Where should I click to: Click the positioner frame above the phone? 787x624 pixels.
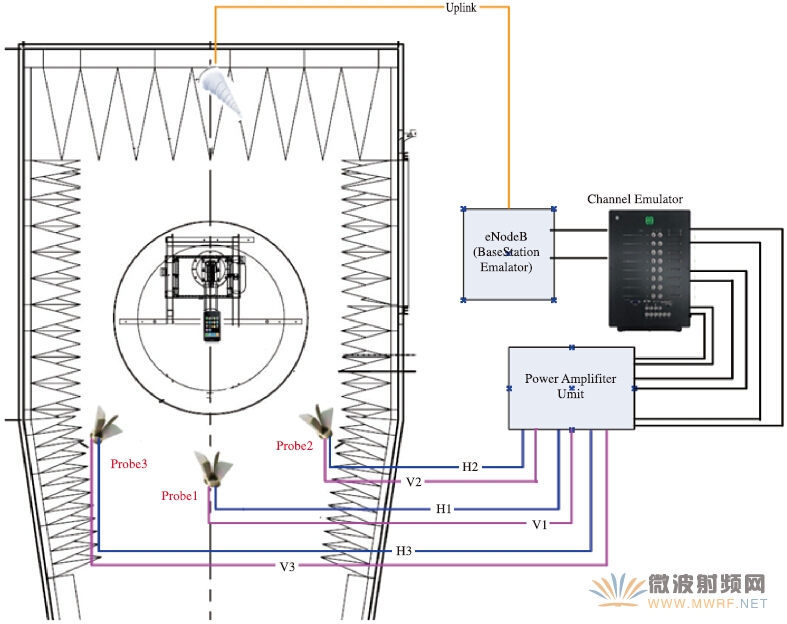point(205,276)
